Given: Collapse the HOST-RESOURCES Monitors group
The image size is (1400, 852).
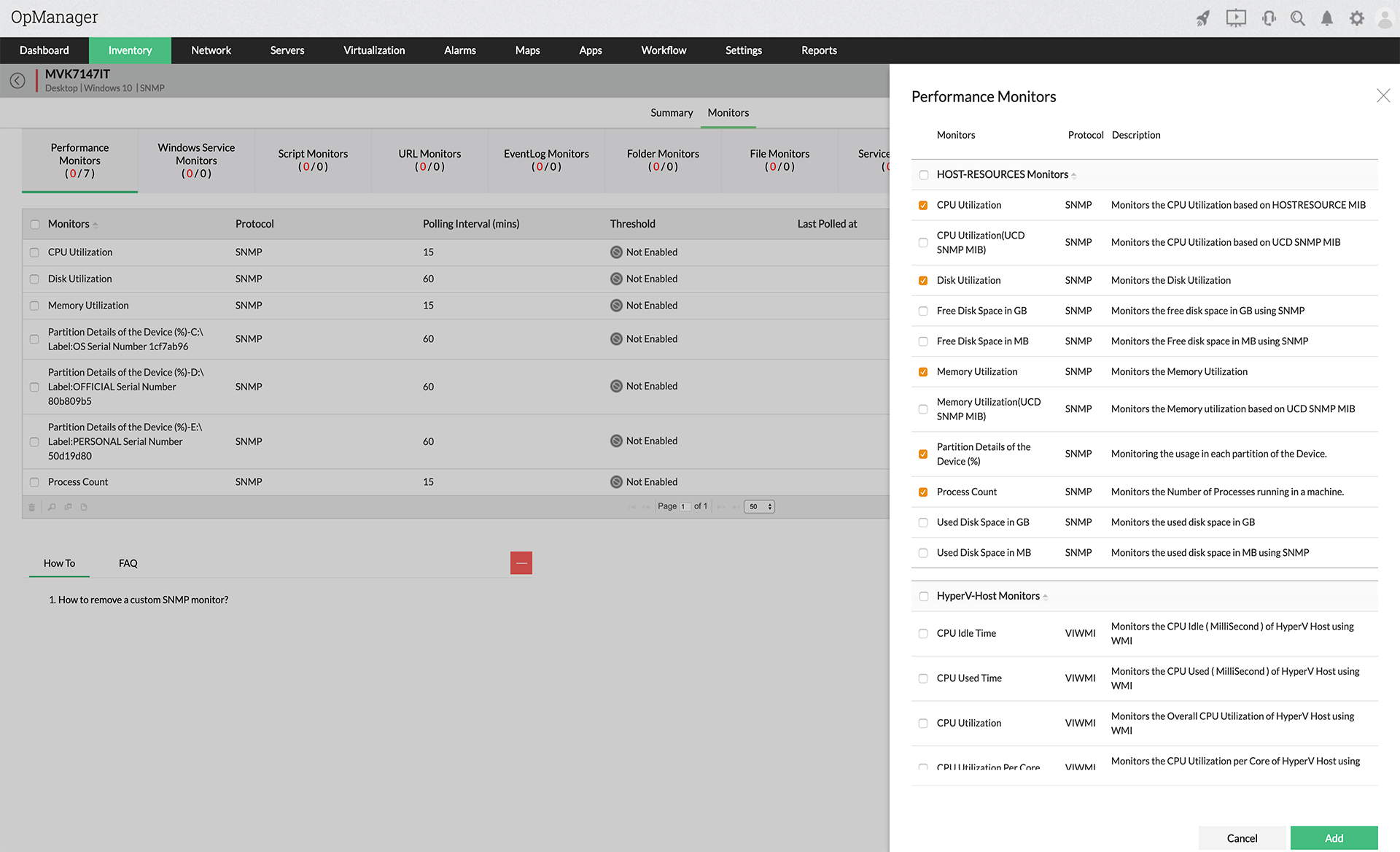Looking at the screenshot, I should click(x=1073, y=176).
